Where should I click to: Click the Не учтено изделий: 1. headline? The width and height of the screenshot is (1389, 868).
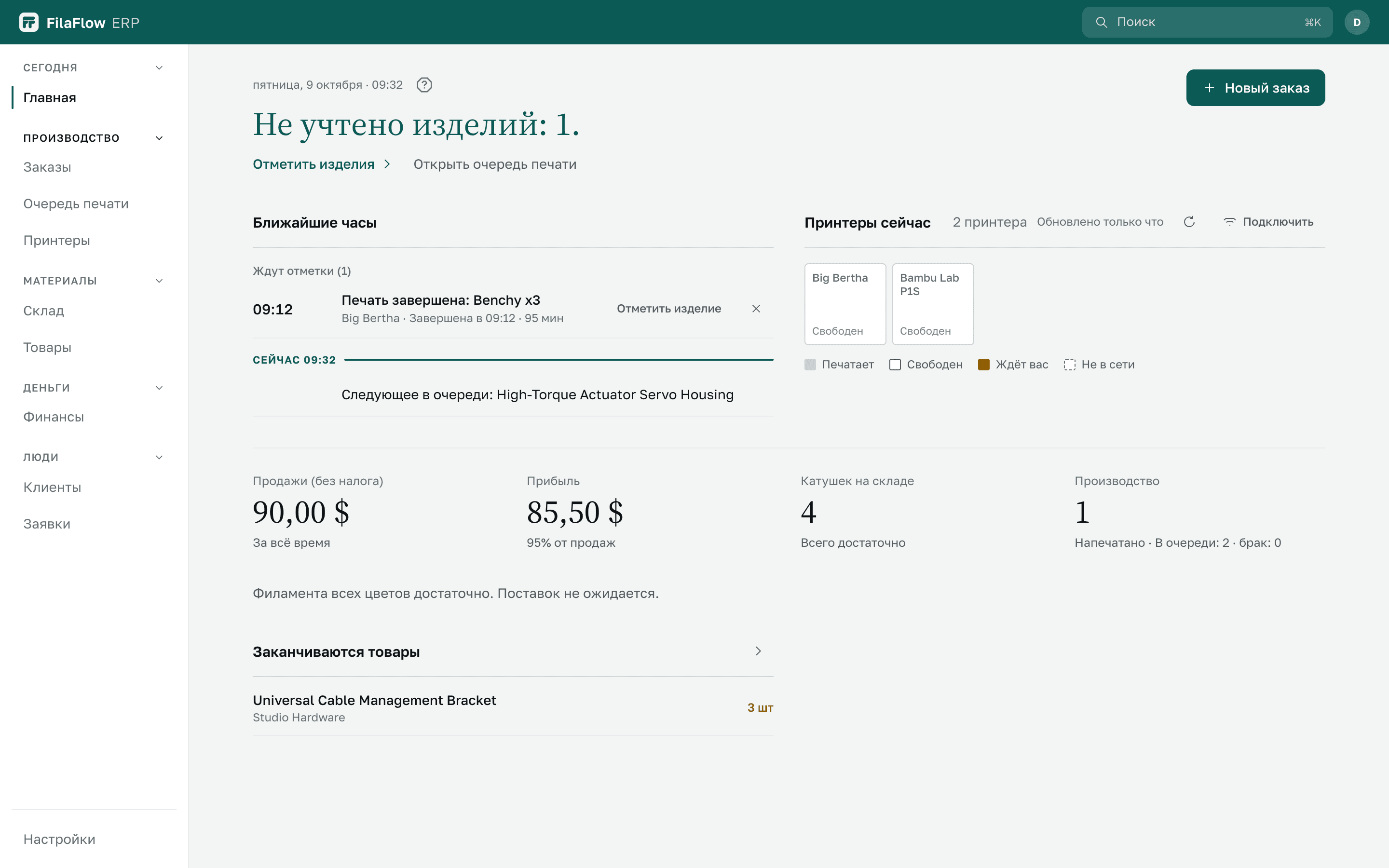tap(416, 124)
